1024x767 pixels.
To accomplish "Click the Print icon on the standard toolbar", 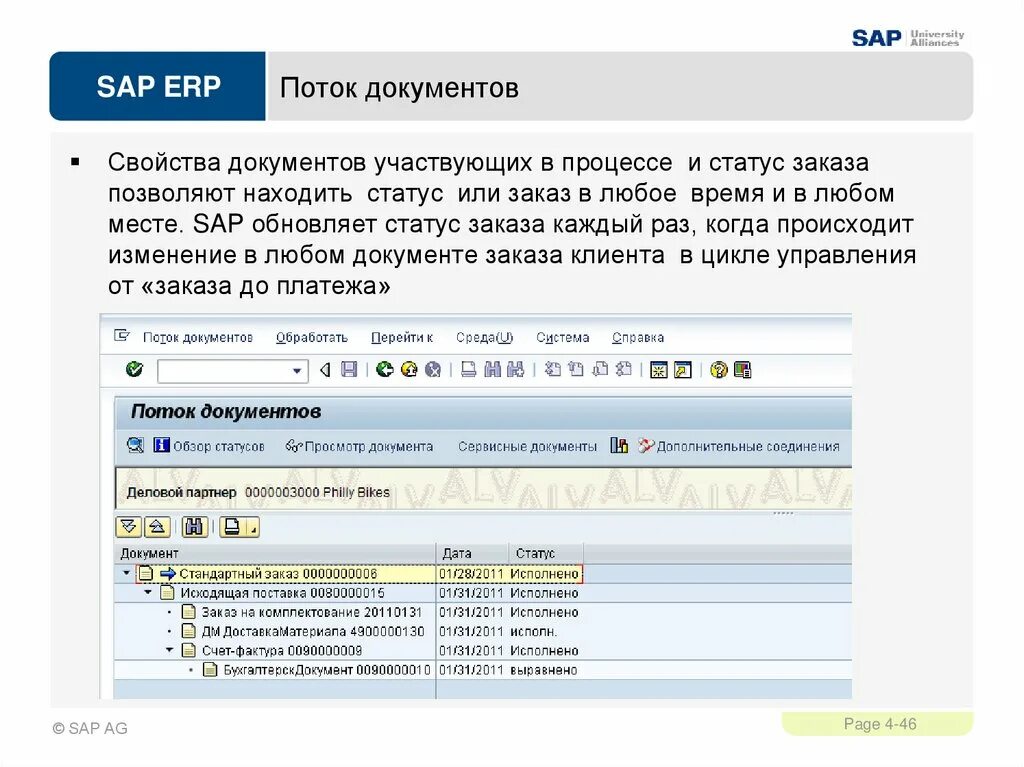I will [467, 371].
